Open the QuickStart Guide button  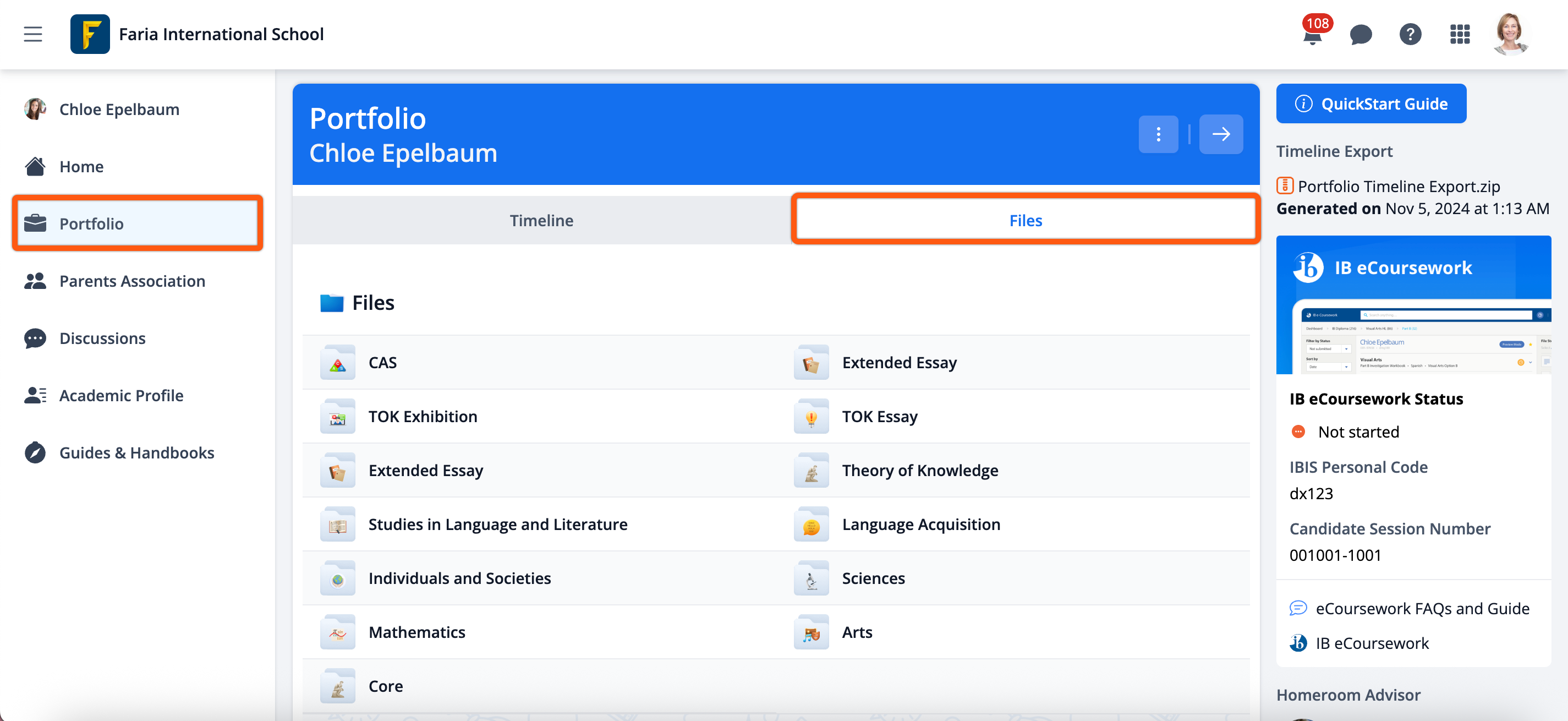click(1371, 103)
